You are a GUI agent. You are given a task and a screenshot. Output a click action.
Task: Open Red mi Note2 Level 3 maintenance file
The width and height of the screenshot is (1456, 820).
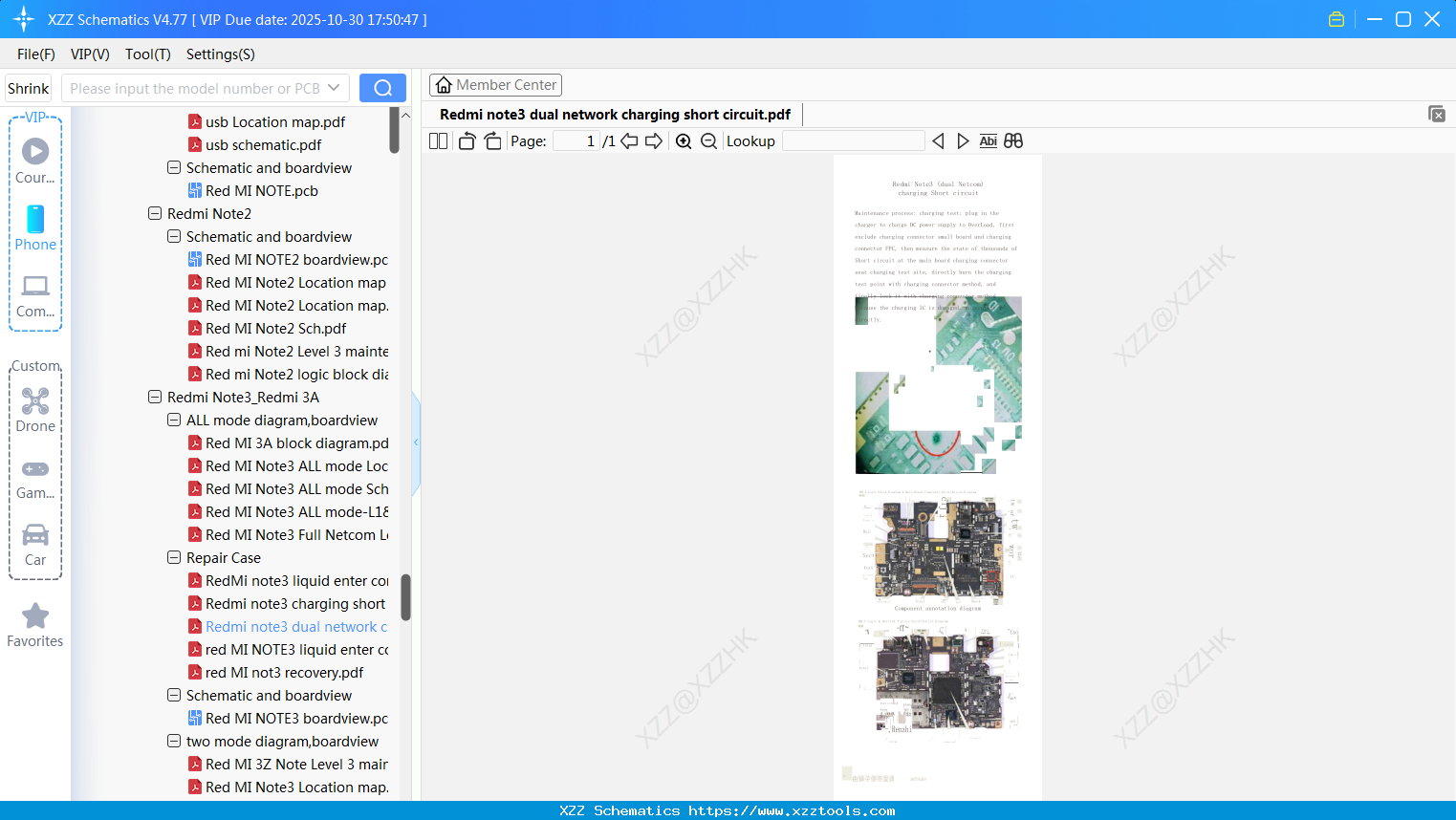[296, 351]
